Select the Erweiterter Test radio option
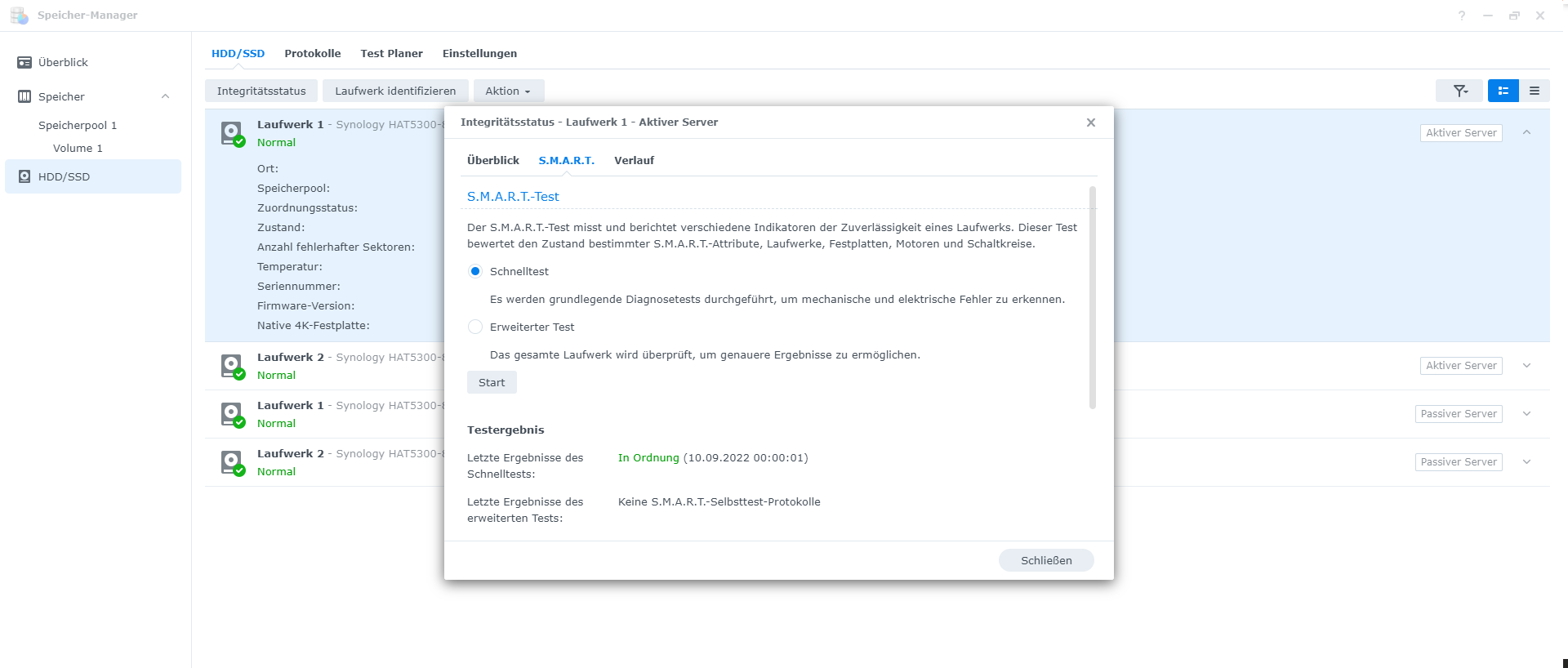 pyautogui.click(x=475, y=327)
